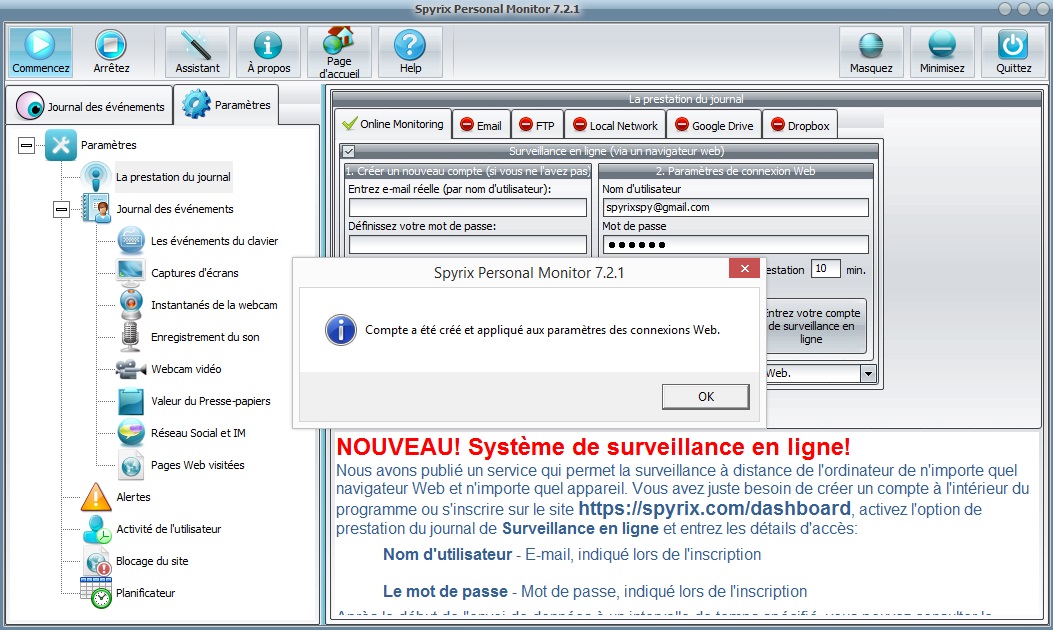Open Pages Web visitées settings
This screenshot has height=630, width=1053.
tap(197, 465)
